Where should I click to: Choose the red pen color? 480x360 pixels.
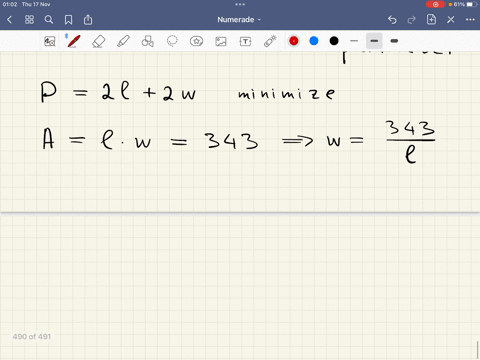[294, 41]
